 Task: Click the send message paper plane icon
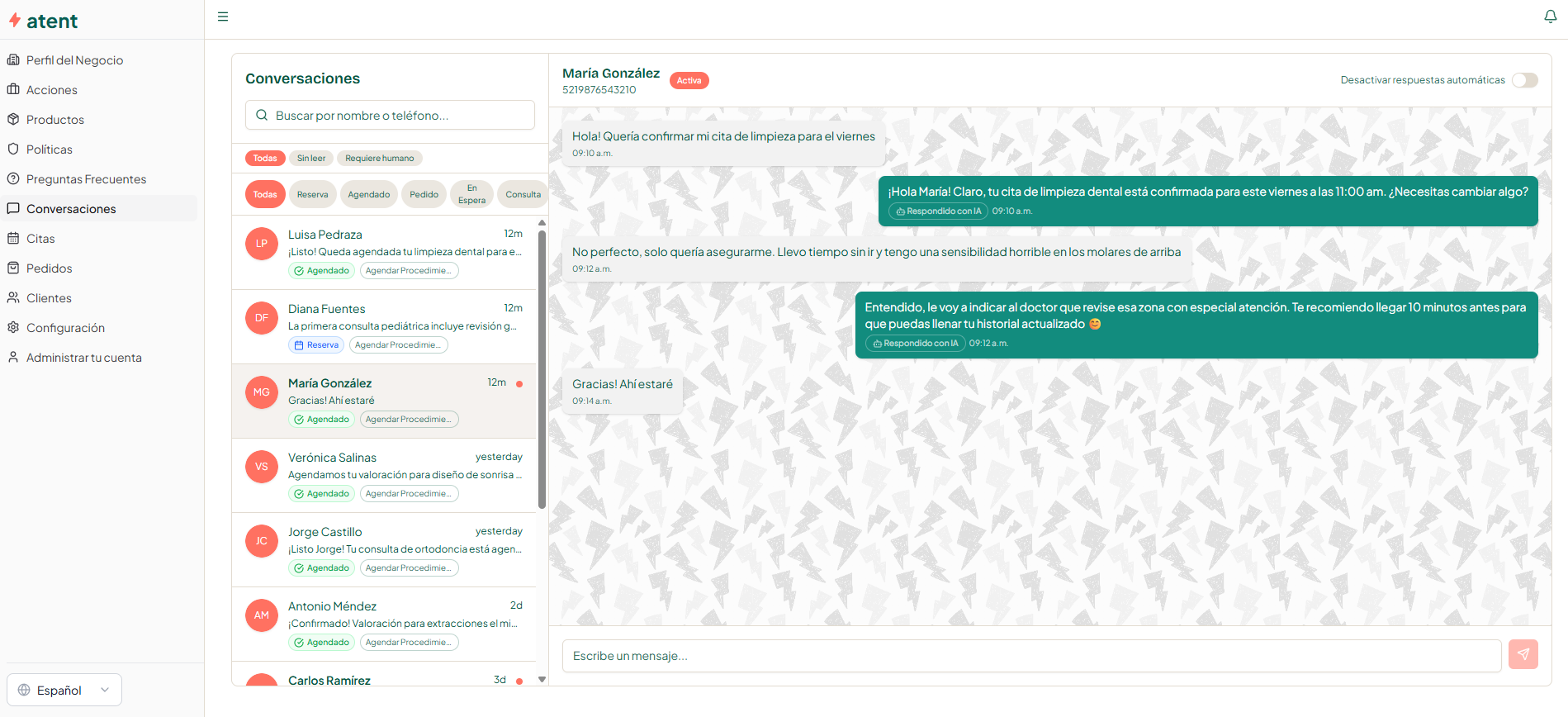point(1523,654)
